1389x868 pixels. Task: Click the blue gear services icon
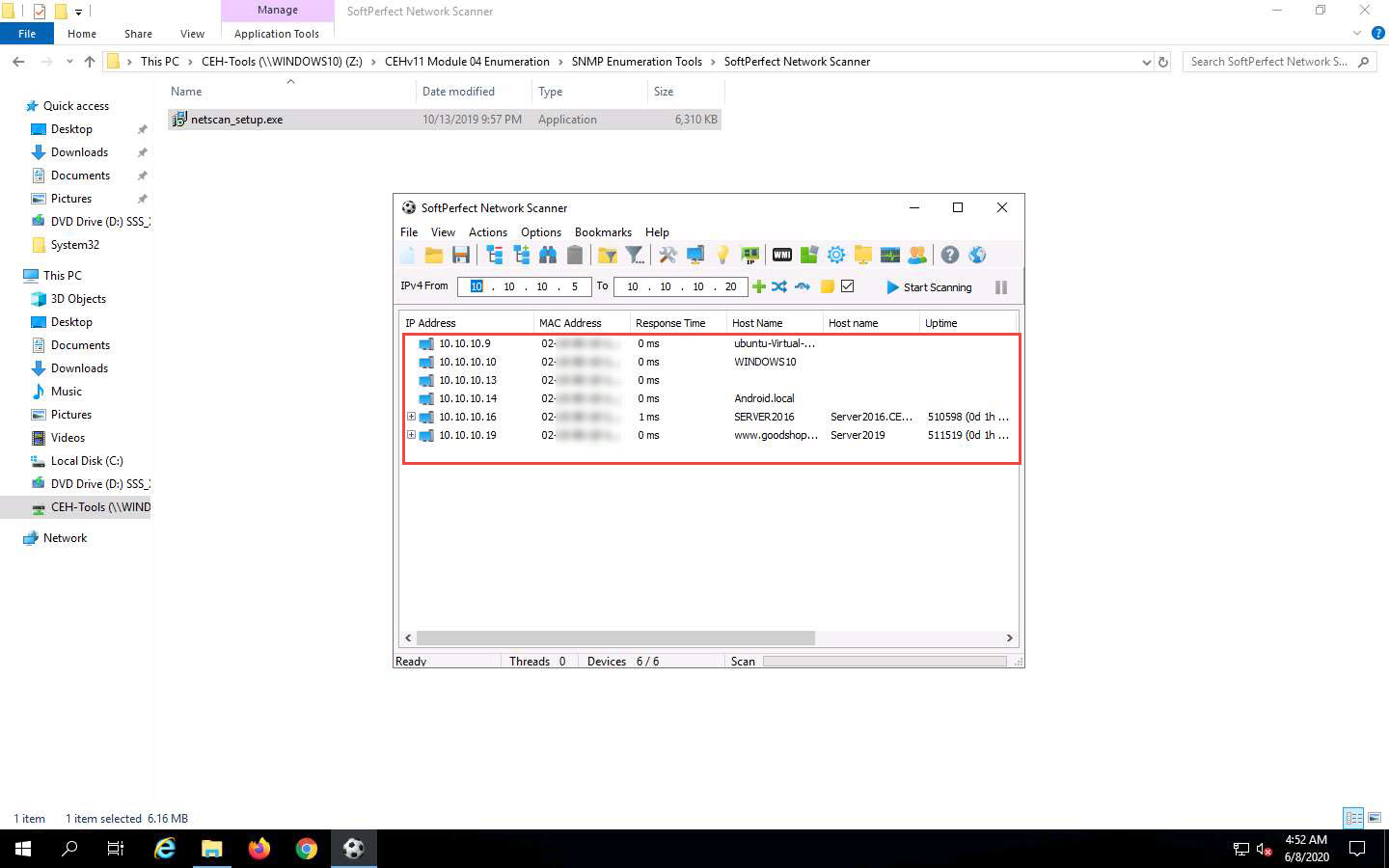[x=836, y=256]
